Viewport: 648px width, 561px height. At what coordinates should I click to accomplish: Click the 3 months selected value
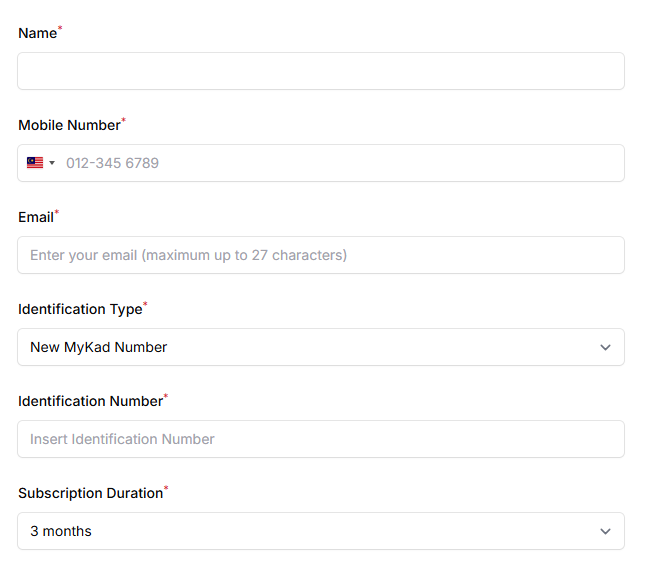(61, 531)
